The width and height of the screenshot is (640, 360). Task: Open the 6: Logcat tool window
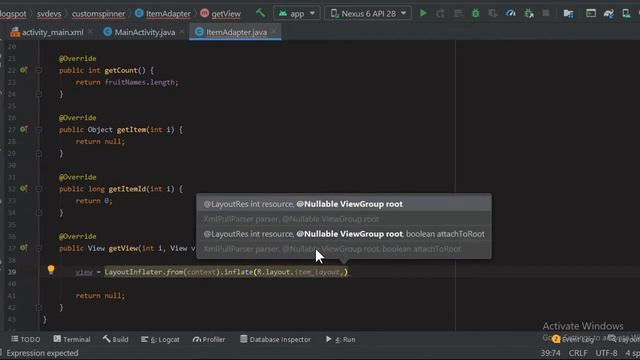160,339
